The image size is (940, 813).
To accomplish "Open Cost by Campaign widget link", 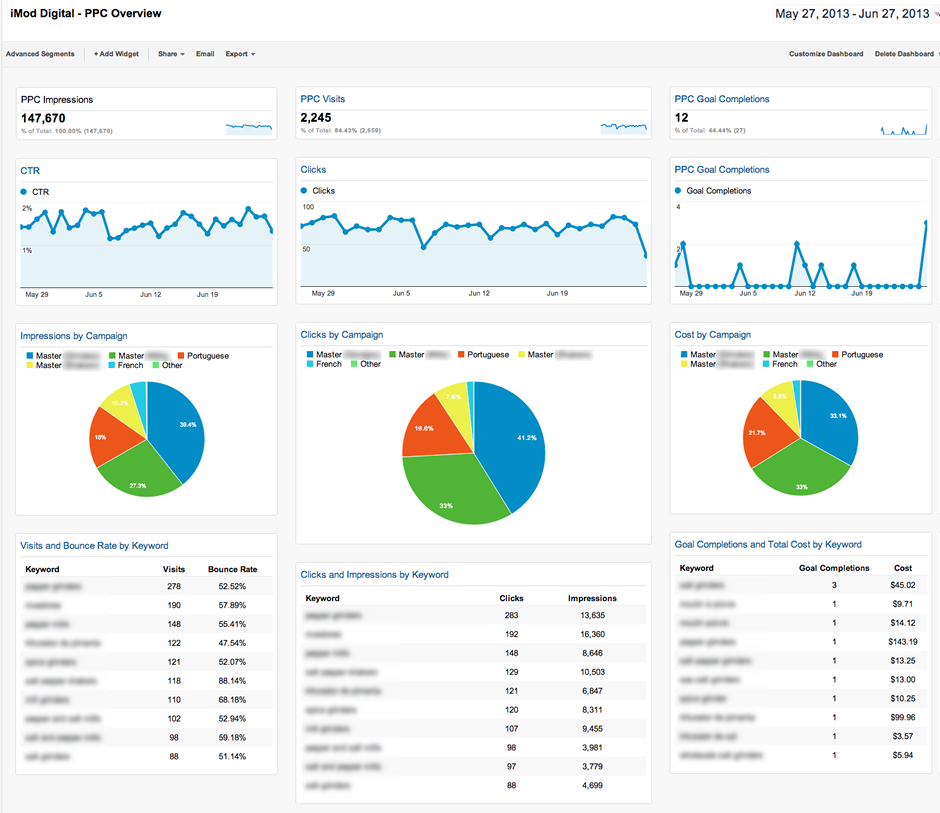I will 713,335.
